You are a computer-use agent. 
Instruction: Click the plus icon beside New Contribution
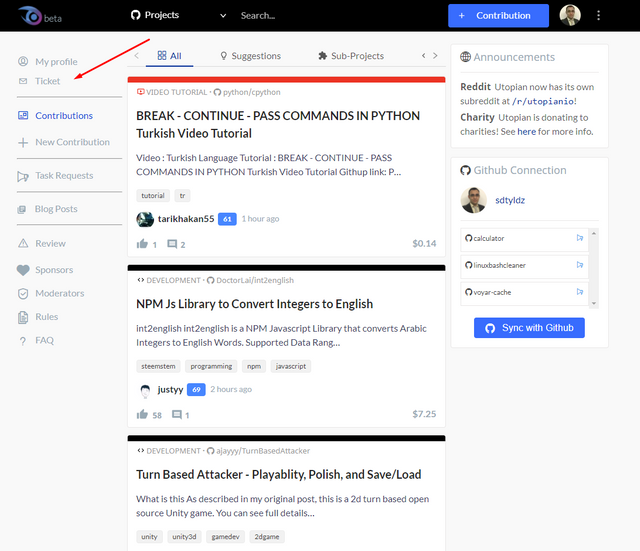click(x=23, y=142)
